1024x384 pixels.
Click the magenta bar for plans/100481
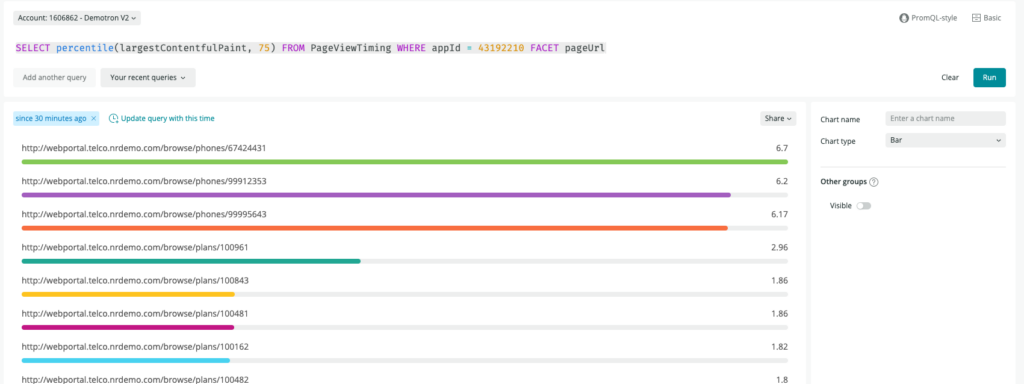tap(128, 327)
